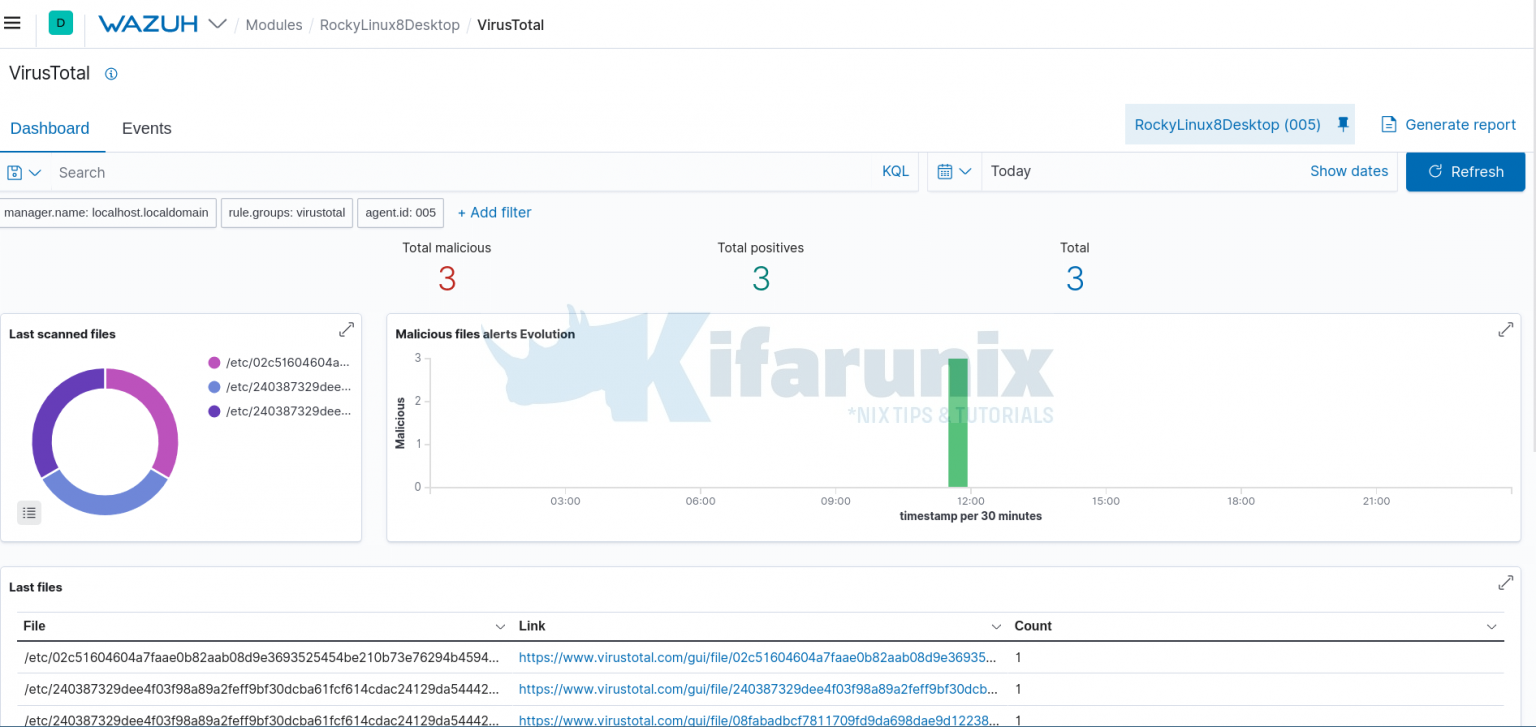Open the calendar date picker dropdown
The image size is (1536, 727).
click(x=956, y=171)
